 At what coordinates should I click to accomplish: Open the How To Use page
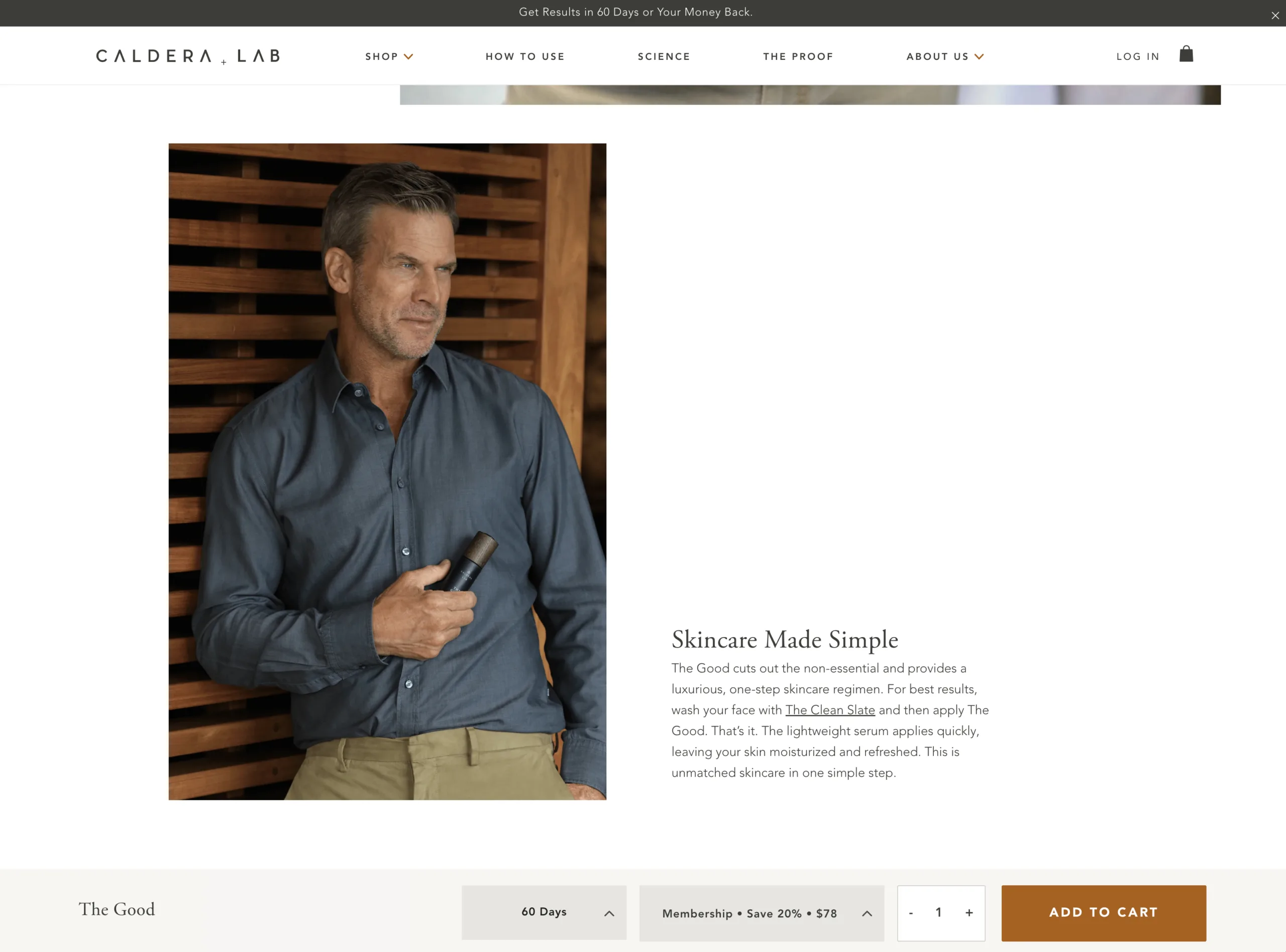[x=525, y=56]
